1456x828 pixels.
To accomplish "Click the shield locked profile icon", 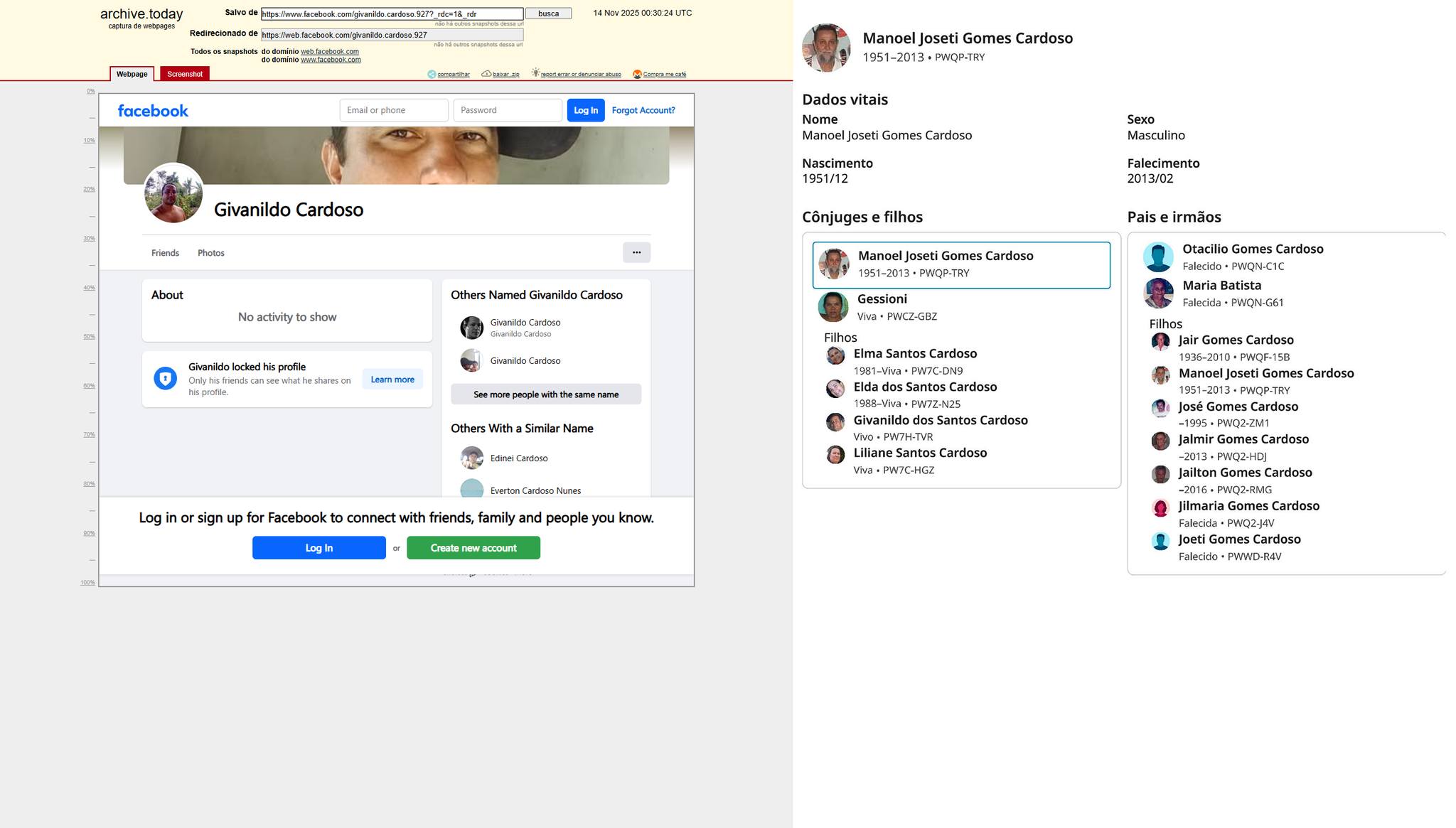I will (166, 378).
